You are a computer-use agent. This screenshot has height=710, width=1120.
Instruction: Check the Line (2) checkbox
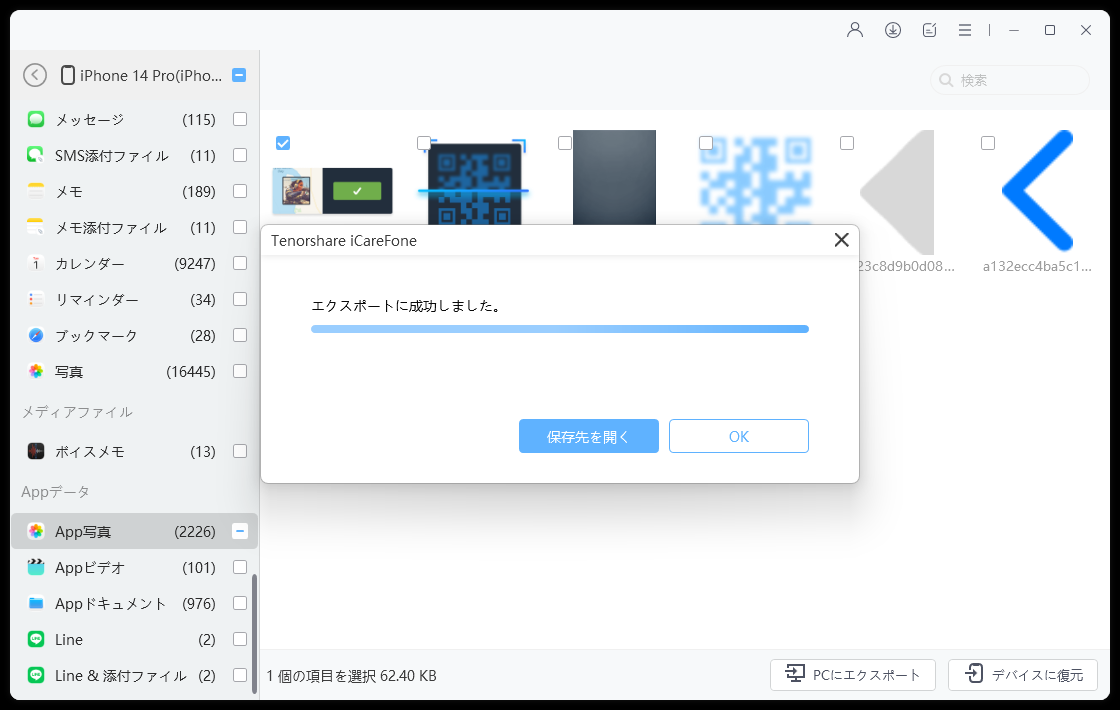coord(240,639)
